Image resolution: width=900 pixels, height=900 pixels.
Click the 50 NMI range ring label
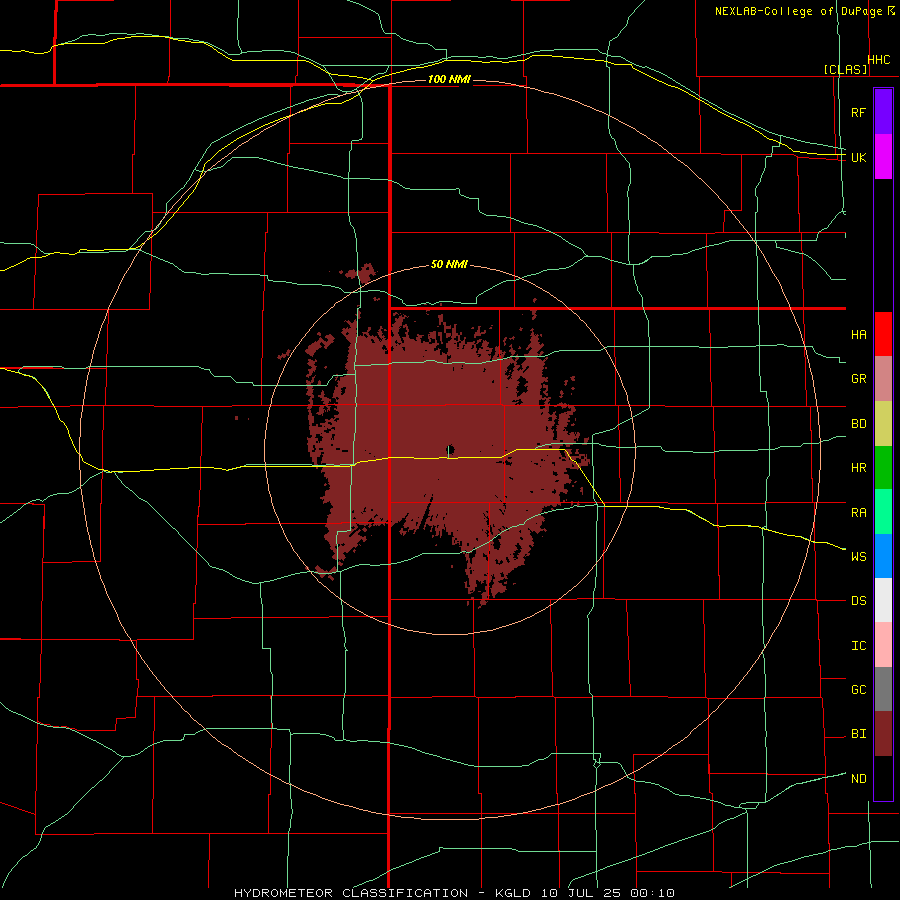click(x=449, y=265)
